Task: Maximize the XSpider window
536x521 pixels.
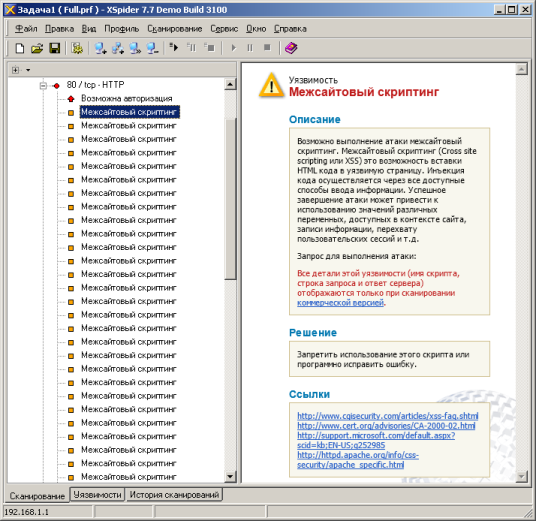Action: point(512,10)
